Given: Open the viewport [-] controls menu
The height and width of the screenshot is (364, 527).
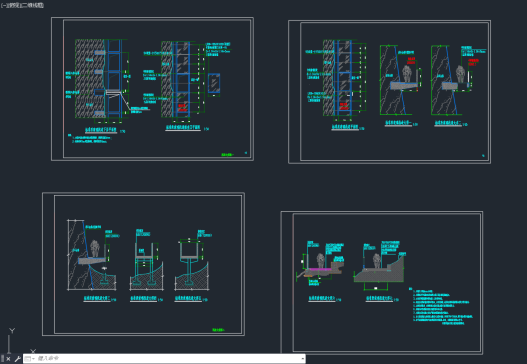Looking at the screenshot, I should (x=3, y=5).
